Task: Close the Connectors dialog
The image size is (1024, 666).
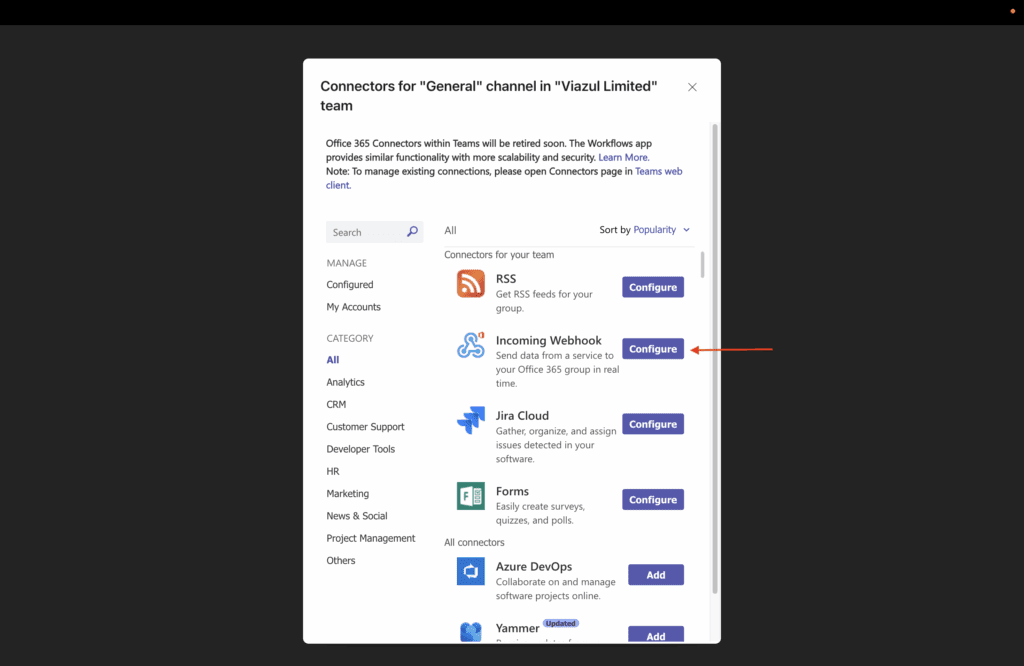Action: pos(692,87)
